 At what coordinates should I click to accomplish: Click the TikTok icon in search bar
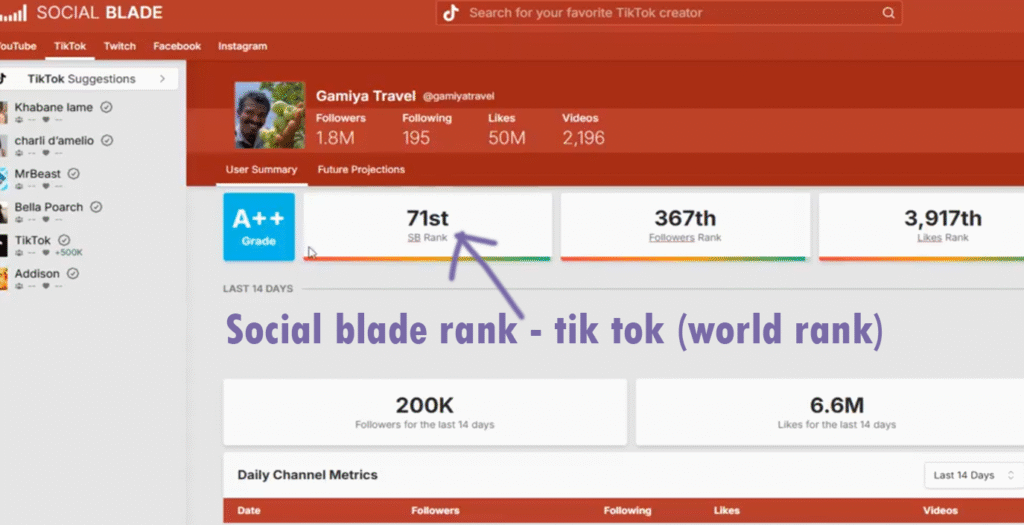tap(451, 13)
